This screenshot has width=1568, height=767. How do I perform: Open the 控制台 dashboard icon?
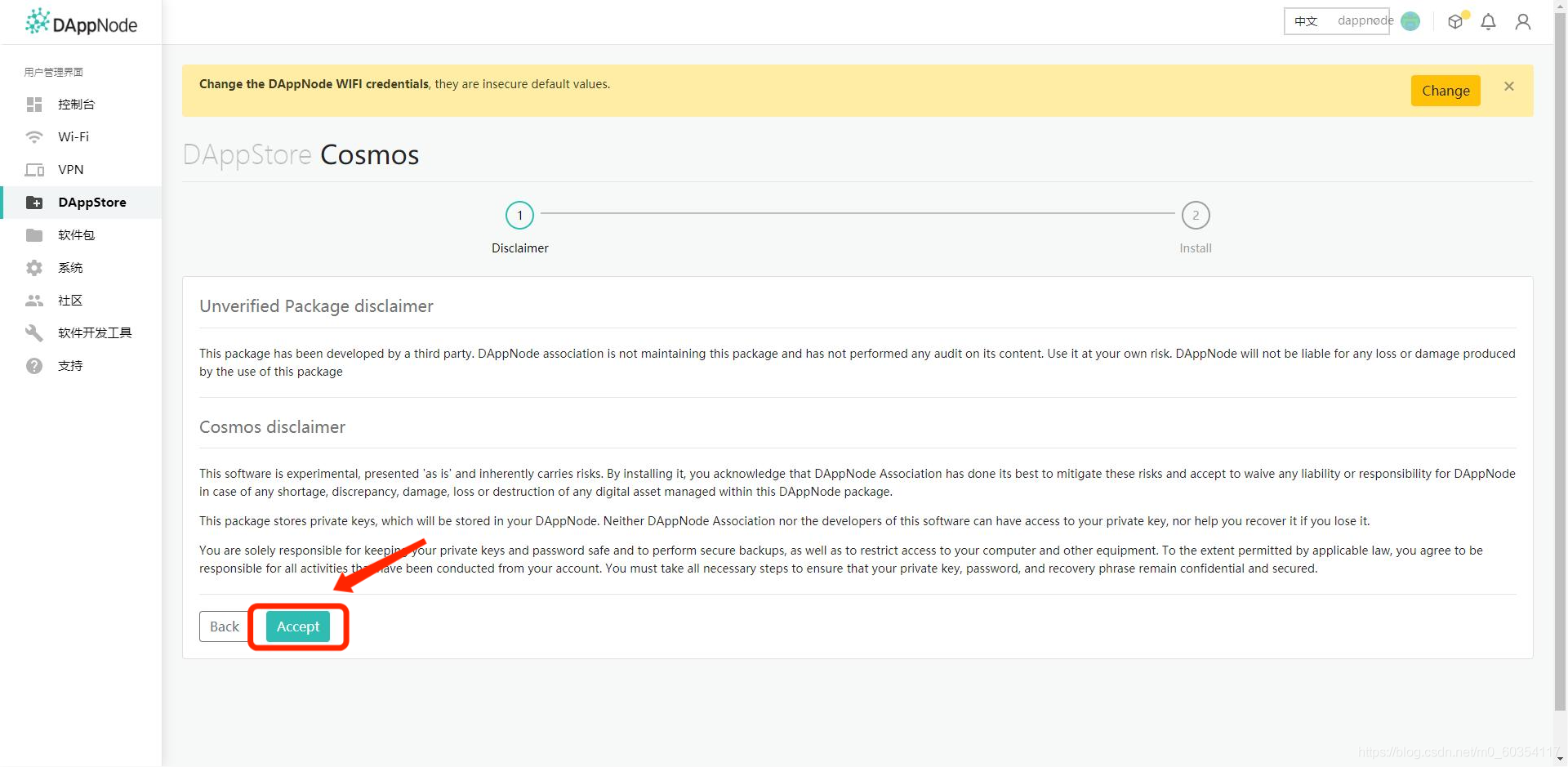tap(34, 105)
